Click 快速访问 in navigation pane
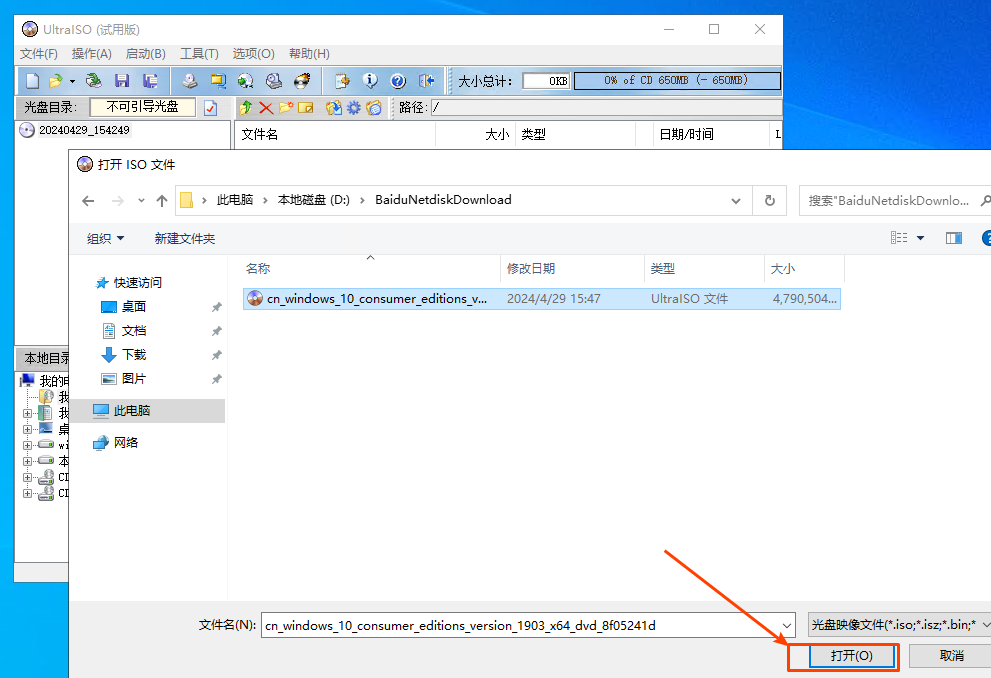This screenshot has width=991, height=678. (x=137, y=282)
